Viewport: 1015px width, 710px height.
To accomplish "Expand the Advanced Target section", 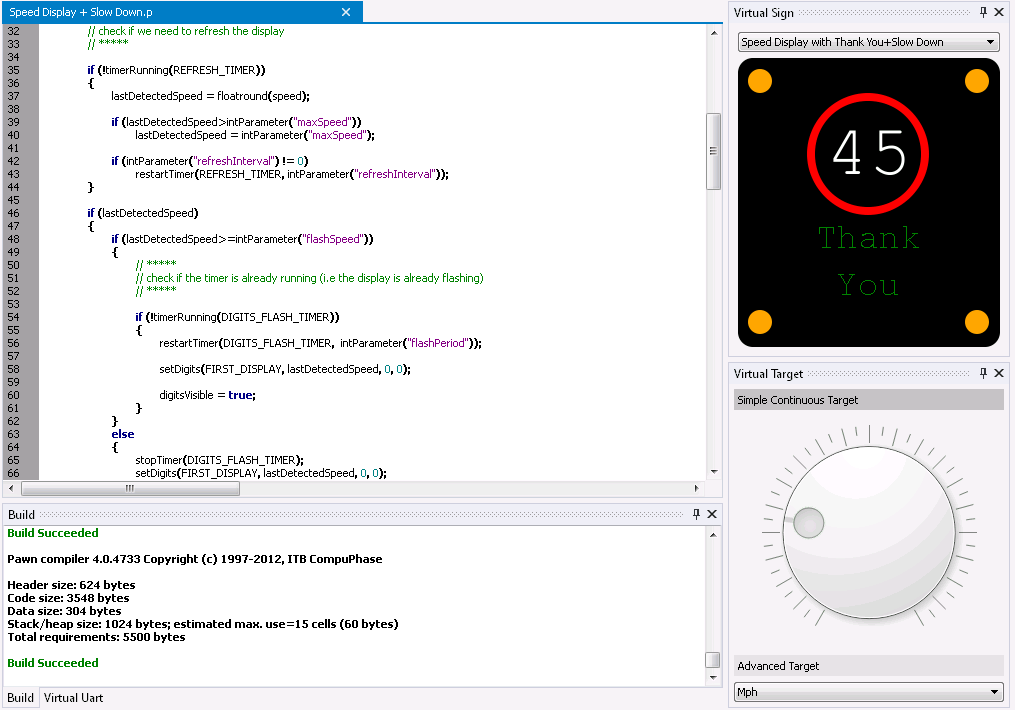I will tap(869, 666).
